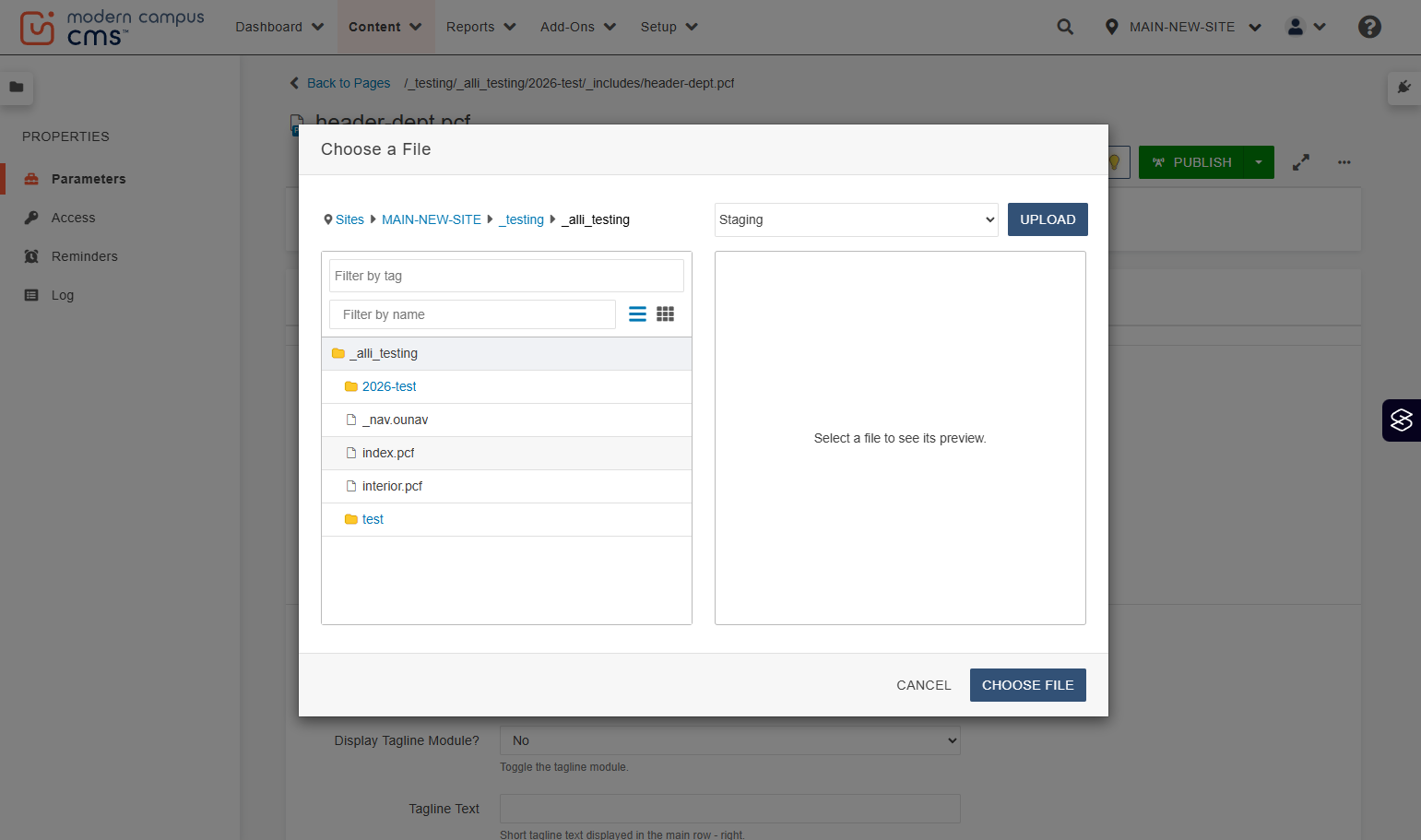Open the more options ellipsis icon
This screenshot has height=840, width=1421.
tap(1344, 162)
